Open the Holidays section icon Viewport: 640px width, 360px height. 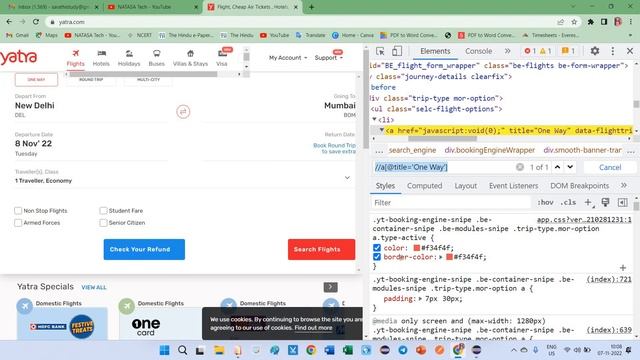click(x=129, y=53)
